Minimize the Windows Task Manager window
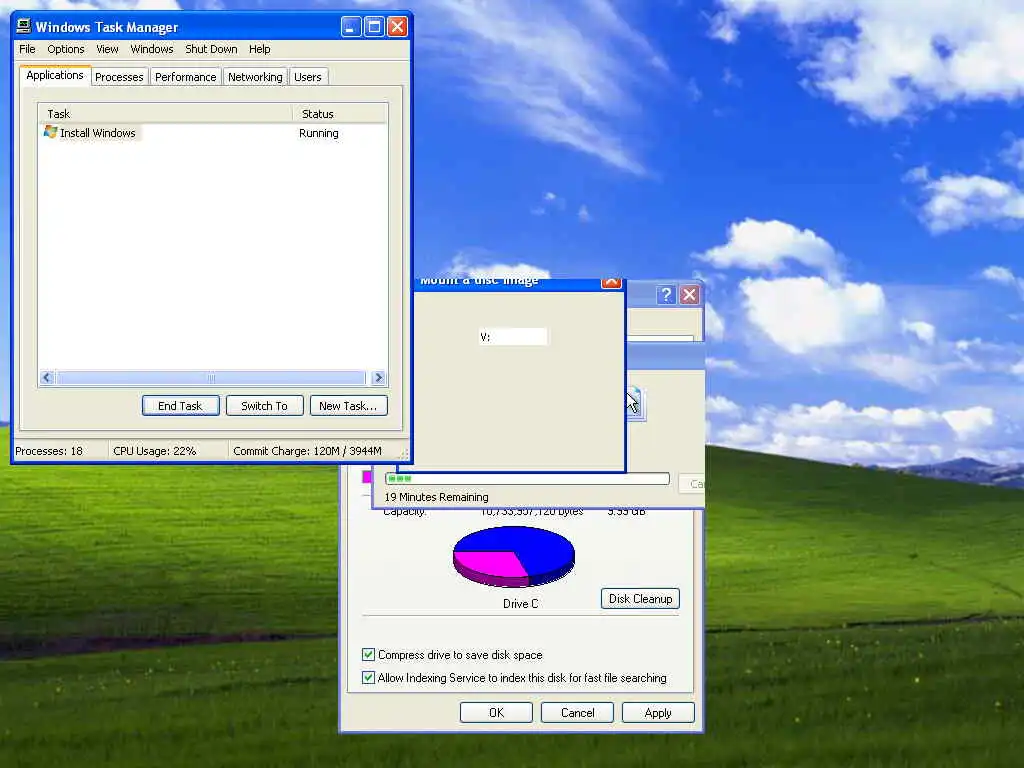This screenshot has height=768, width=1024. pyautogui.click(x=351, y=27)
